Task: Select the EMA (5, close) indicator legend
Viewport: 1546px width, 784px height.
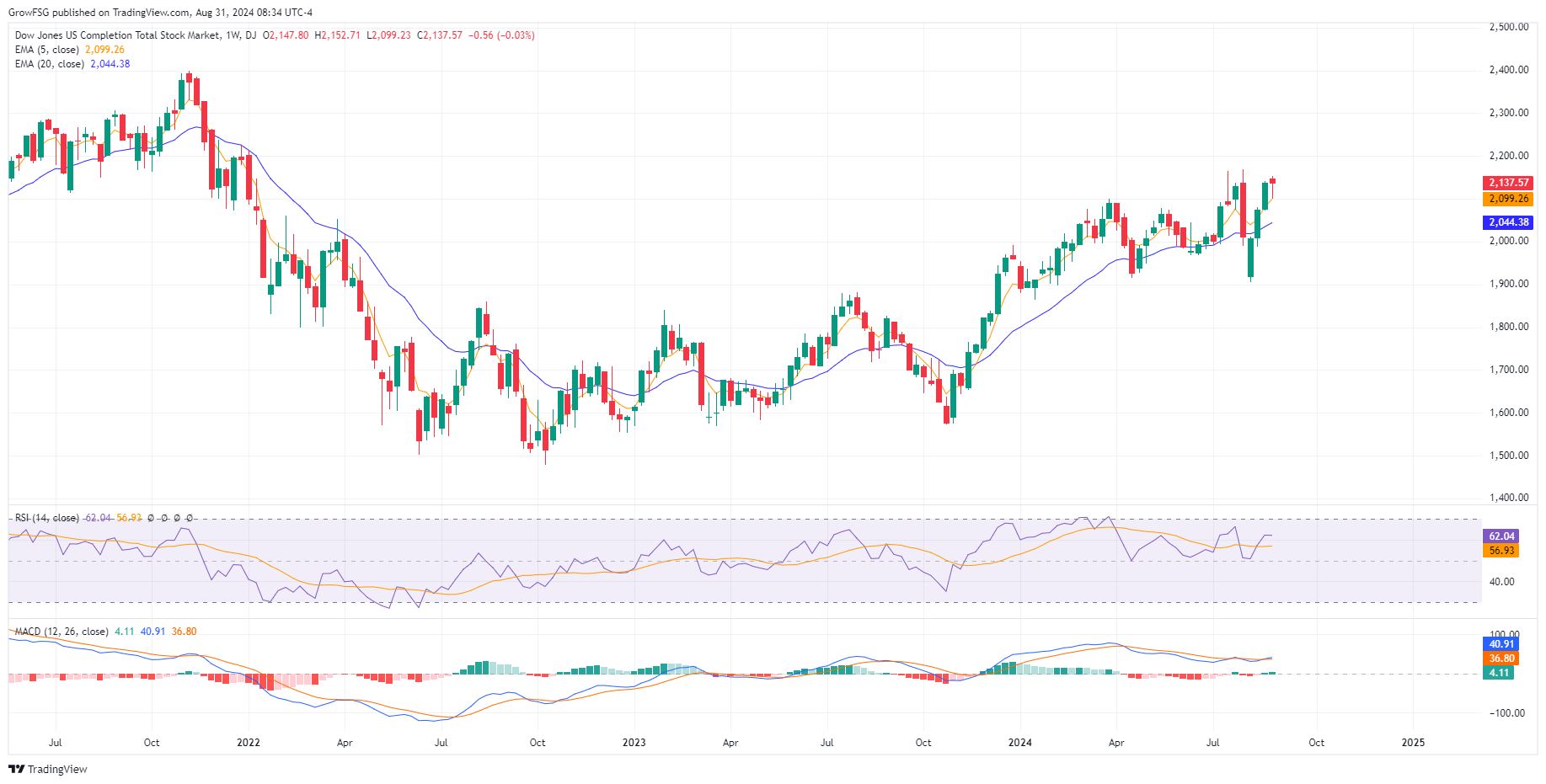Action: pyautogui.click(x=47, y=50)
